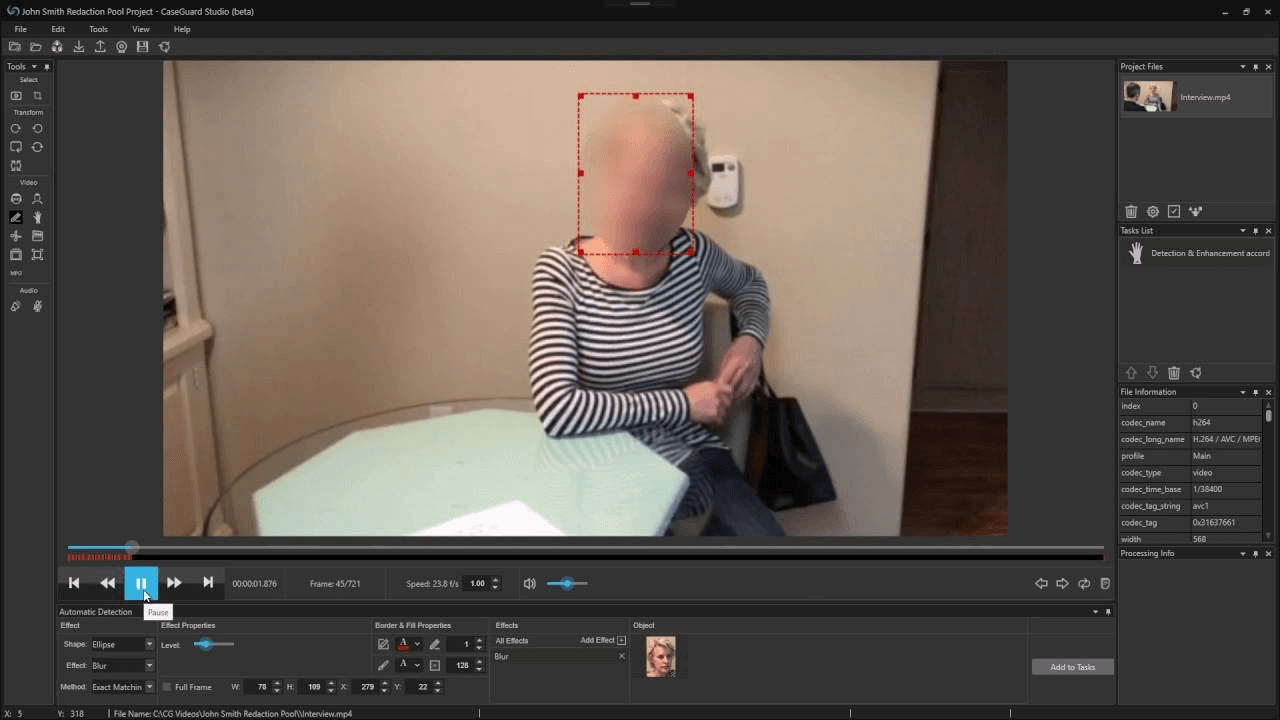Image resolution: width=1280 pixels, height=720 pixels.
Task: Select the crop tool in the Select section
Action: (x=37, y=96)
